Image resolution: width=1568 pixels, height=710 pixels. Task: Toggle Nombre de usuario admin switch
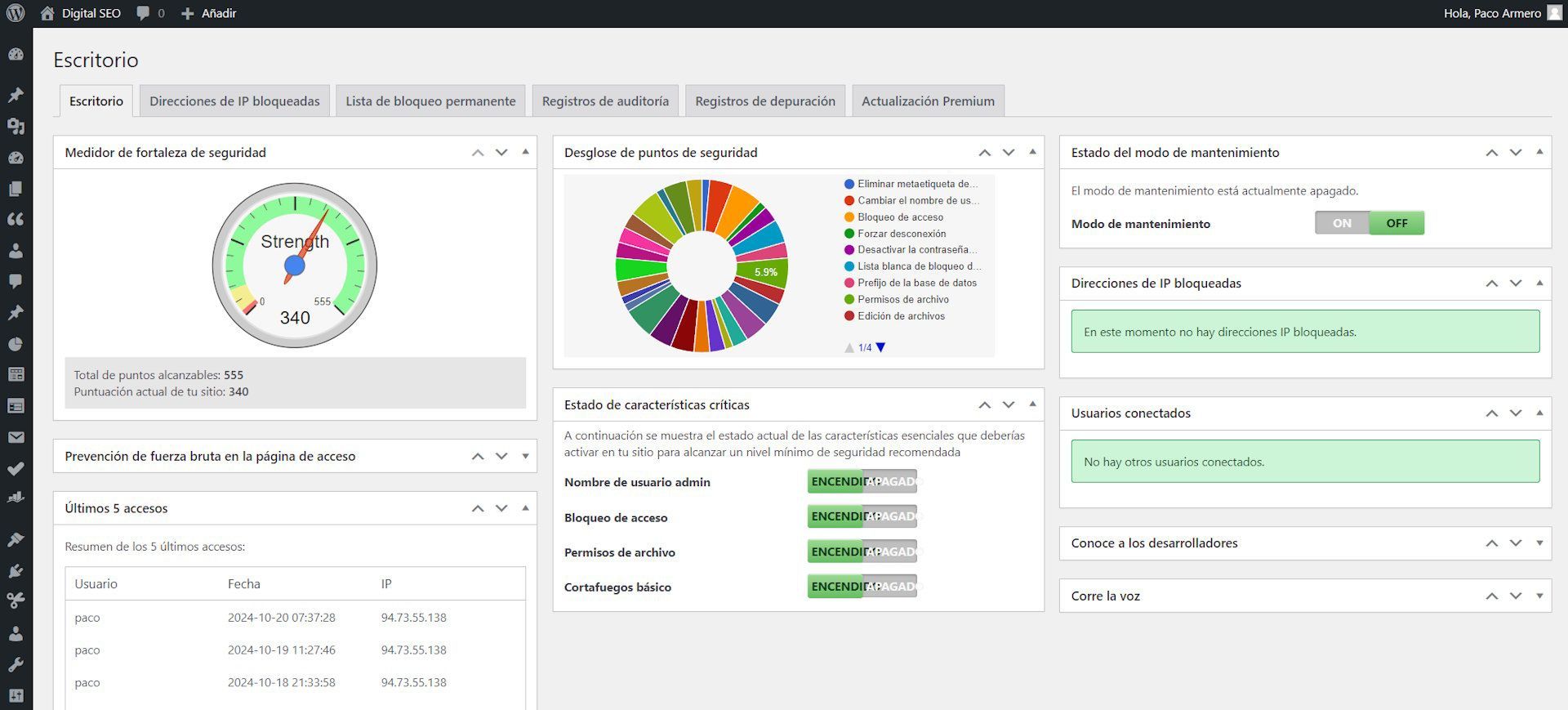(x=862, y=482)
